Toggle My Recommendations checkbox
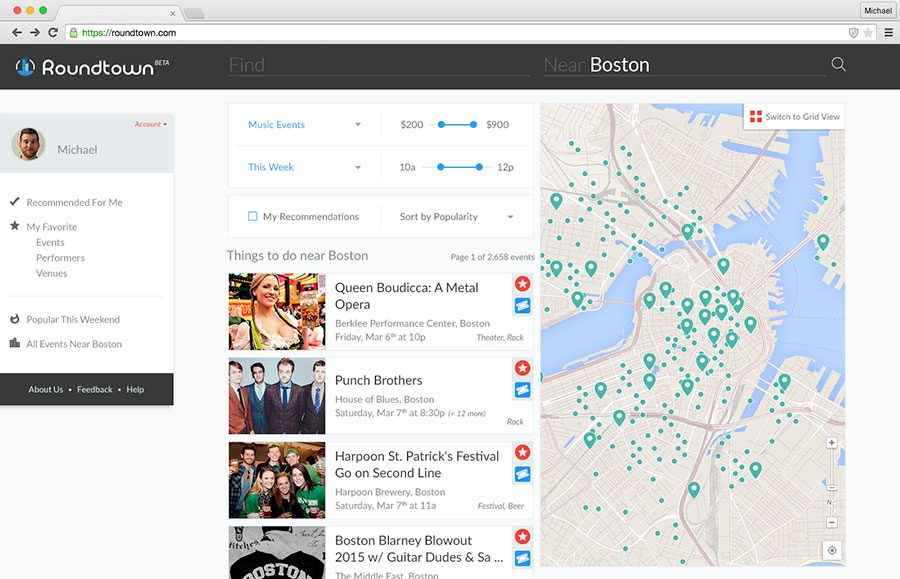900x579 pixels. click(x=253, y=216)
